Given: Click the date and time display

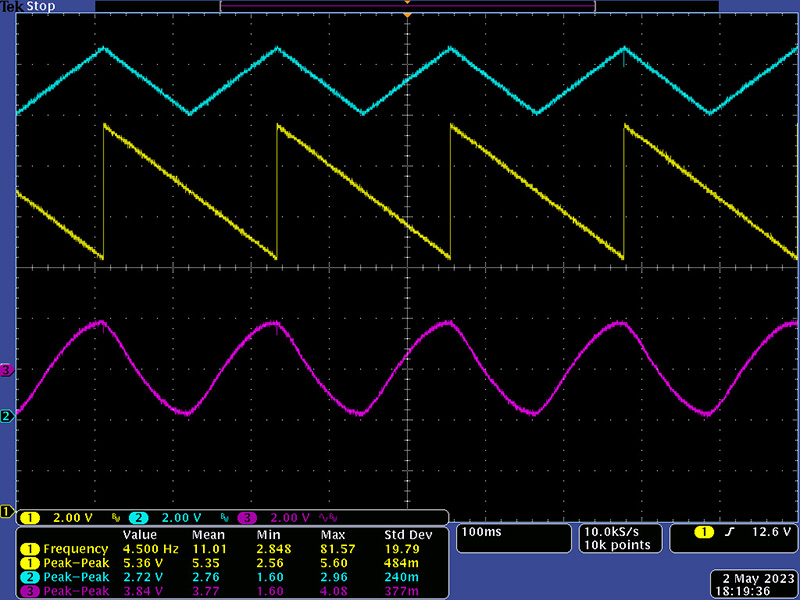Looking at the screenshot, I should [755, 584].
